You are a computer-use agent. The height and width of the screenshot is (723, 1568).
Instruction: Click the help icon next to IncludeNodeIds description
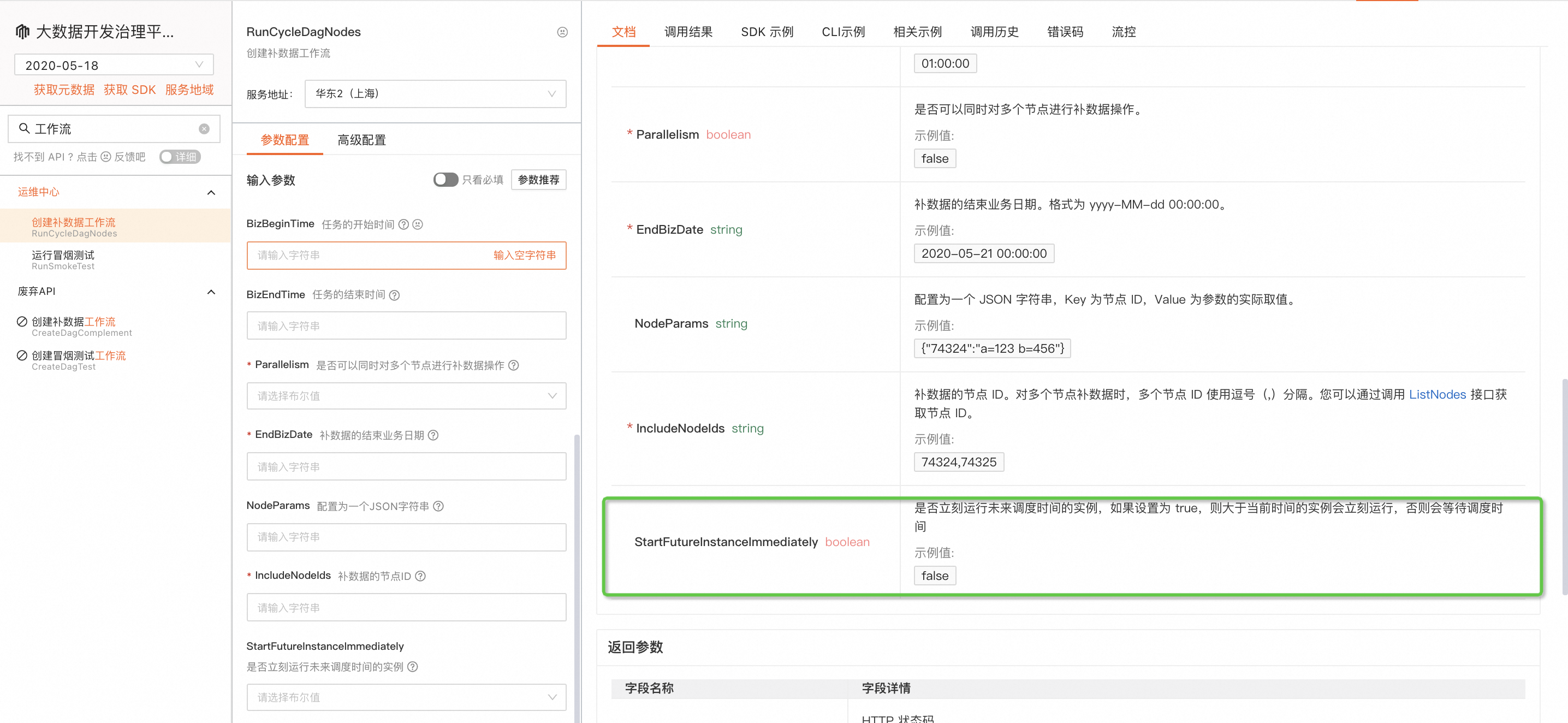pyautogui.click(x=420, y=576)
